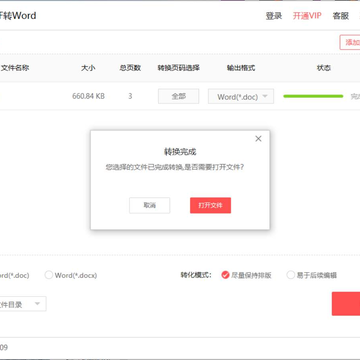This screenshot has width=360, height=360.
Task: Click the 转化模式 label
Action: click(196, 275)
